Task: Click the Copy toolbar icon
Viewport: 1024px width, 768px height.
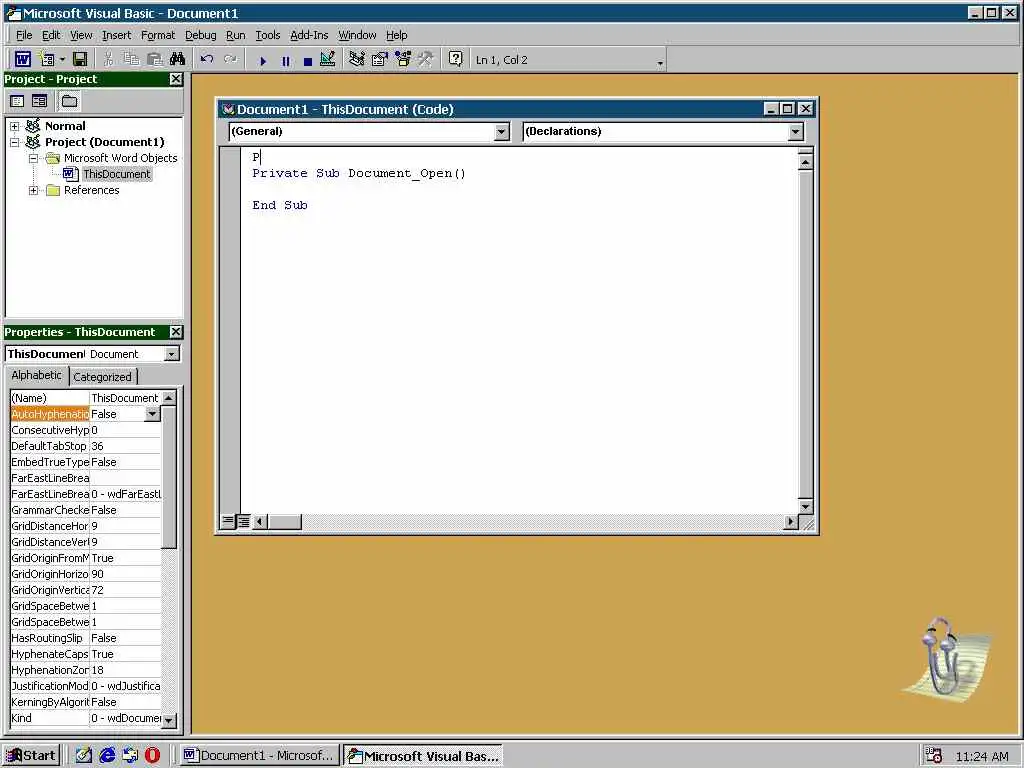Action: [131, 59]
